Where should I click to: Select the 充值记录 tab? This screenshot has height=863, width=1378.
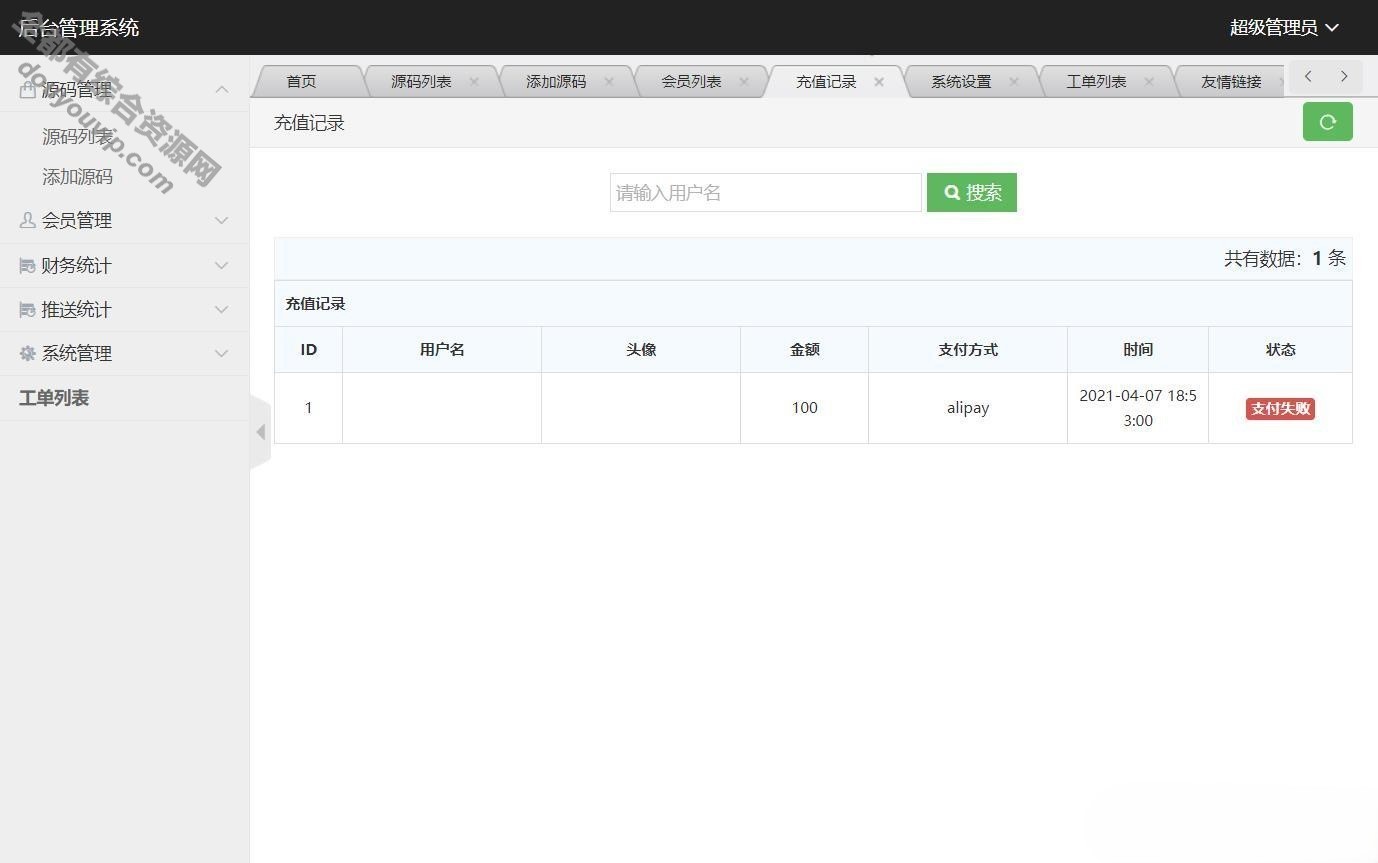point(826,82)
